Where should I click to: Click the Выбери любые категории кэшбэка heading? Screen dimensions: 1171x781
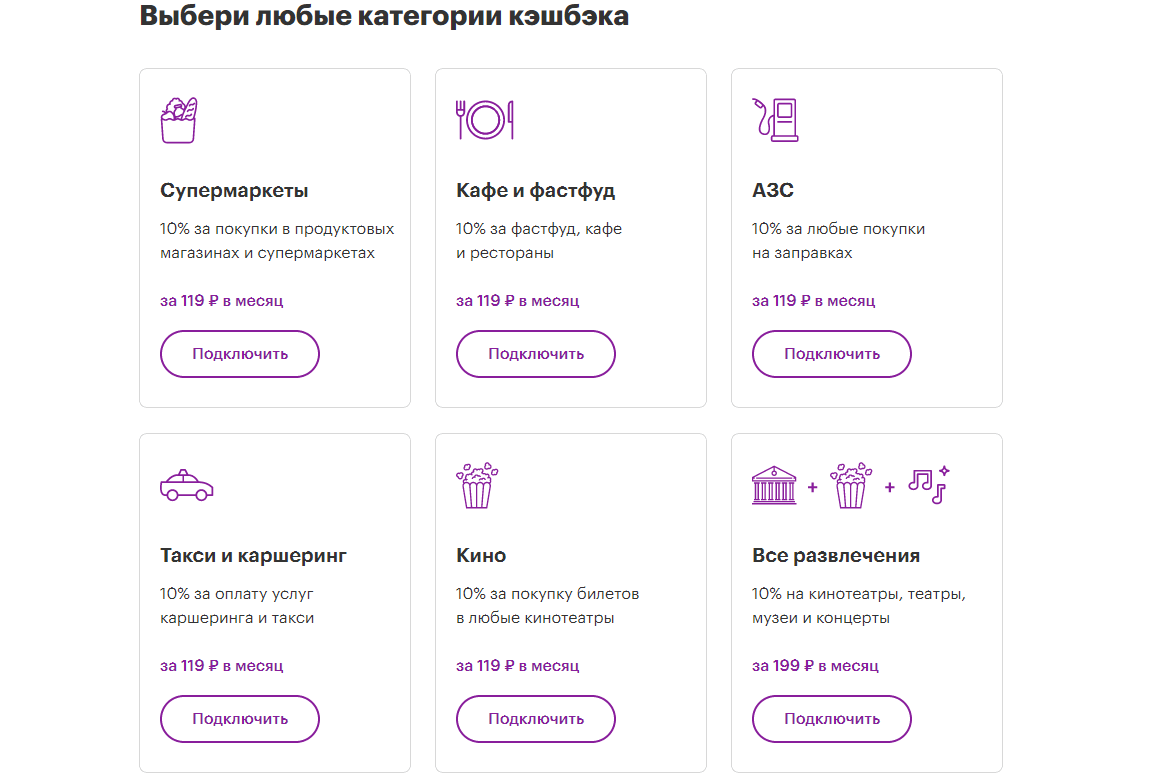[384, 17]
